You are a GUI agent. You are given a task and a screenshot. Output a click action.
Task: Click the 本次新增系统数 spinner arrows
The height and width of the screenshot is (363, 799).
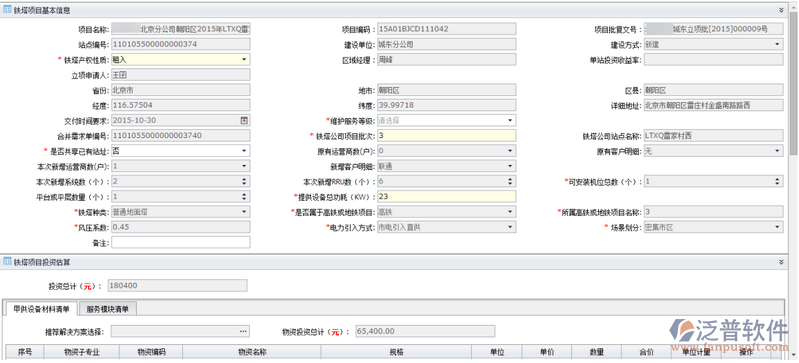click(244, 182)
